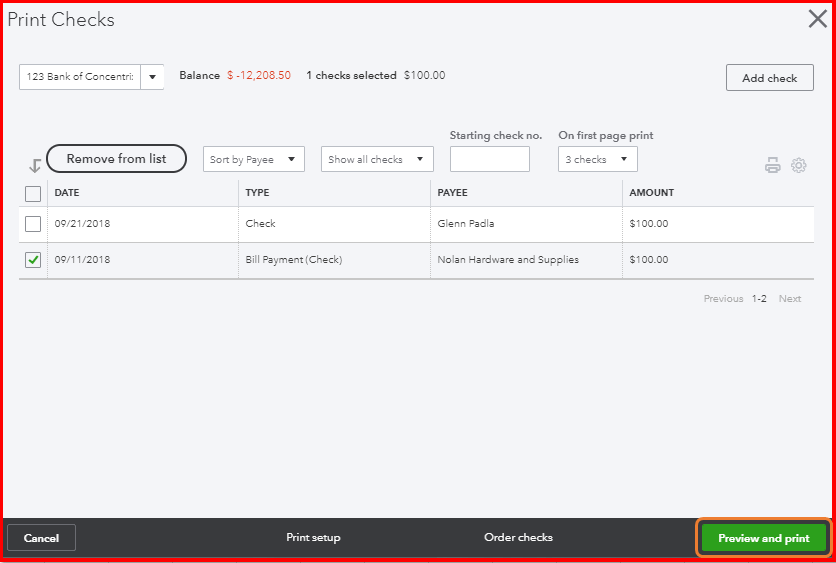Open the Show all checks dropdown
The width and height of the screenshot is (836, 563).
click(377, 159)
